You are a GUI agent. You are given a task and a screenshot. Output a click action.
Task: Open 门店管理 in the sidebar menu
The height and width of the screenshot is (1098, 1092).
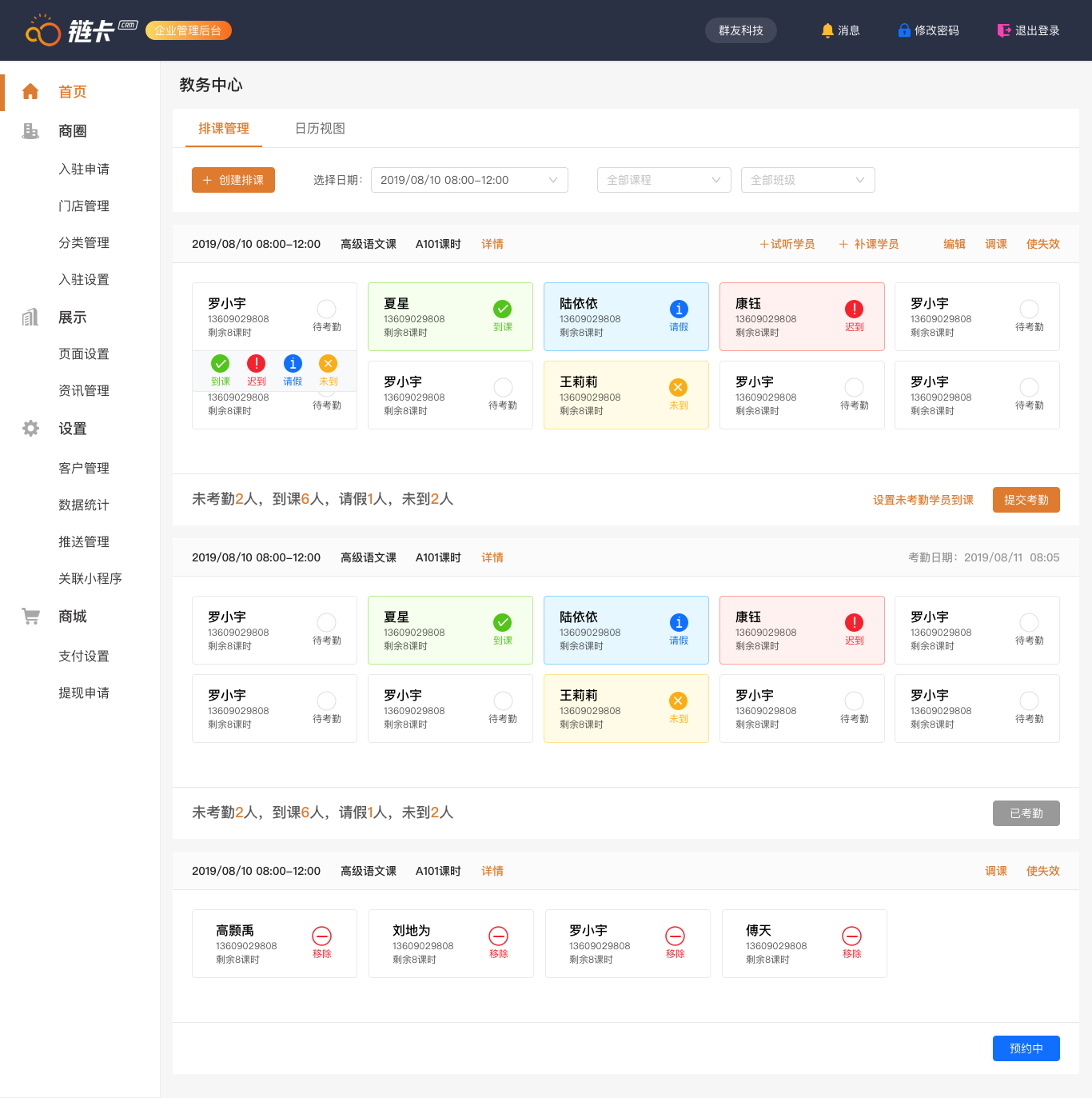tap(84, 206)
